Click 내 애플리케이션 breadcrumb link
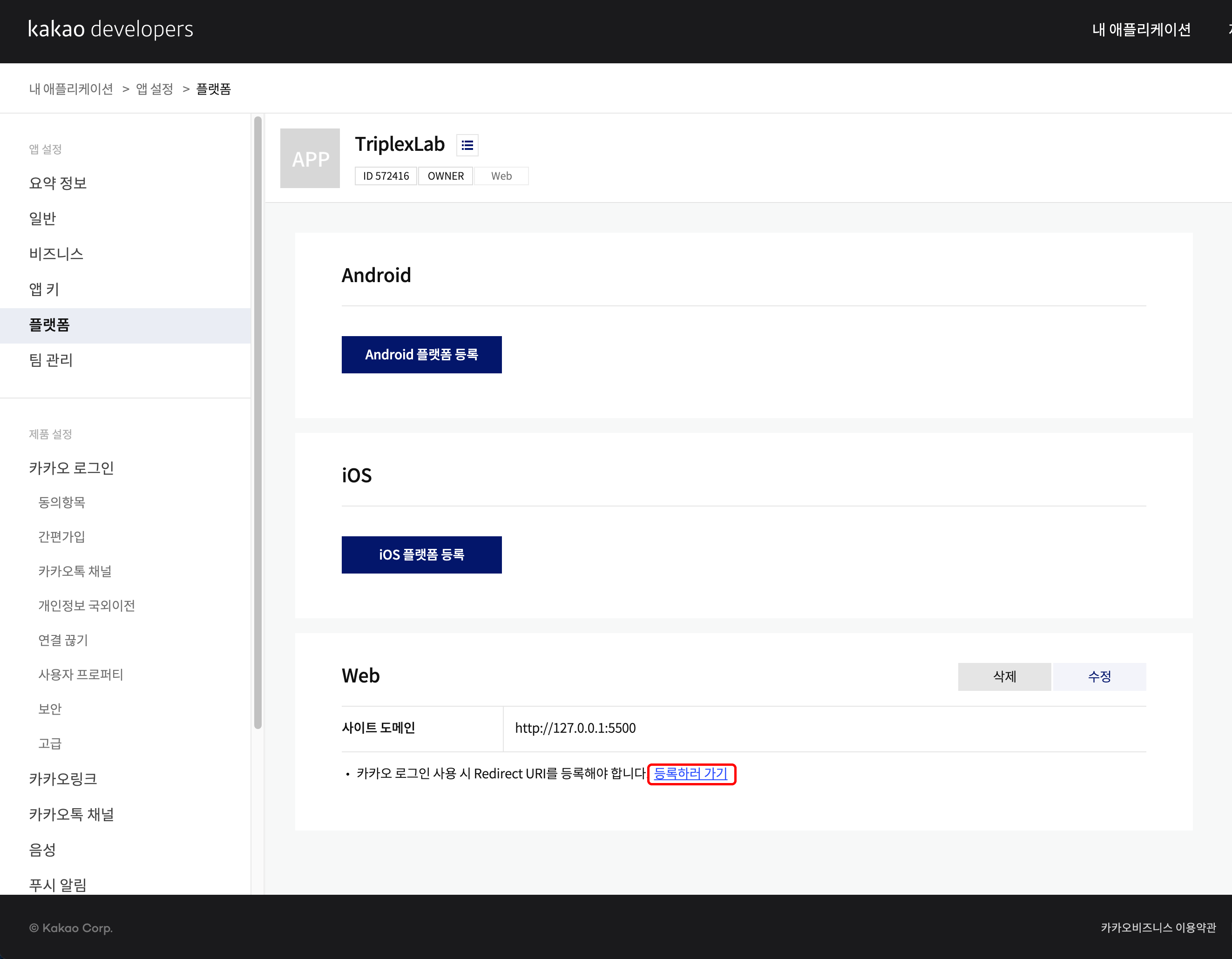The width and height of the screenshot is (1232, 959). click(x=71, y=89)
